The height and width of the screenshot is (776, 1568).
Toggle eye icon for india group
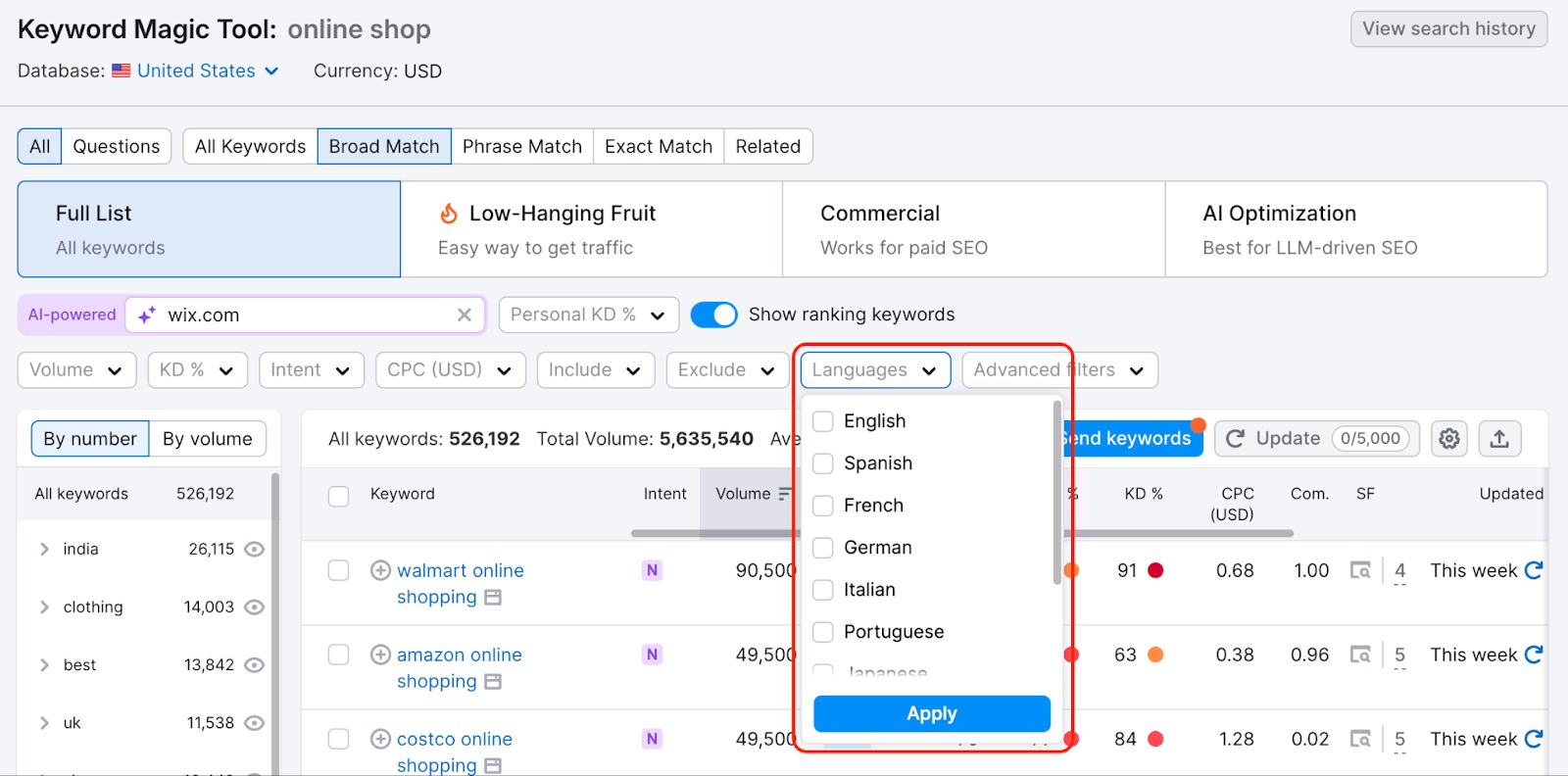point(254,550)
